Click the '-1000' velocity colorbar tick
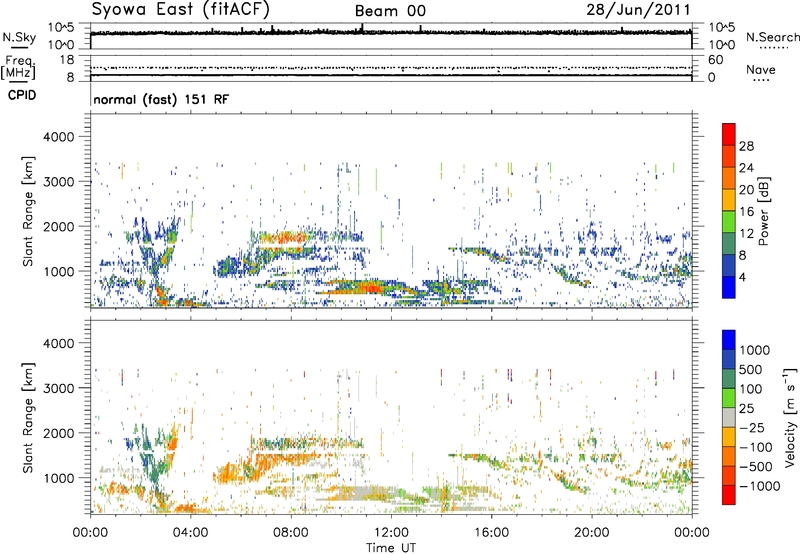 759,486
